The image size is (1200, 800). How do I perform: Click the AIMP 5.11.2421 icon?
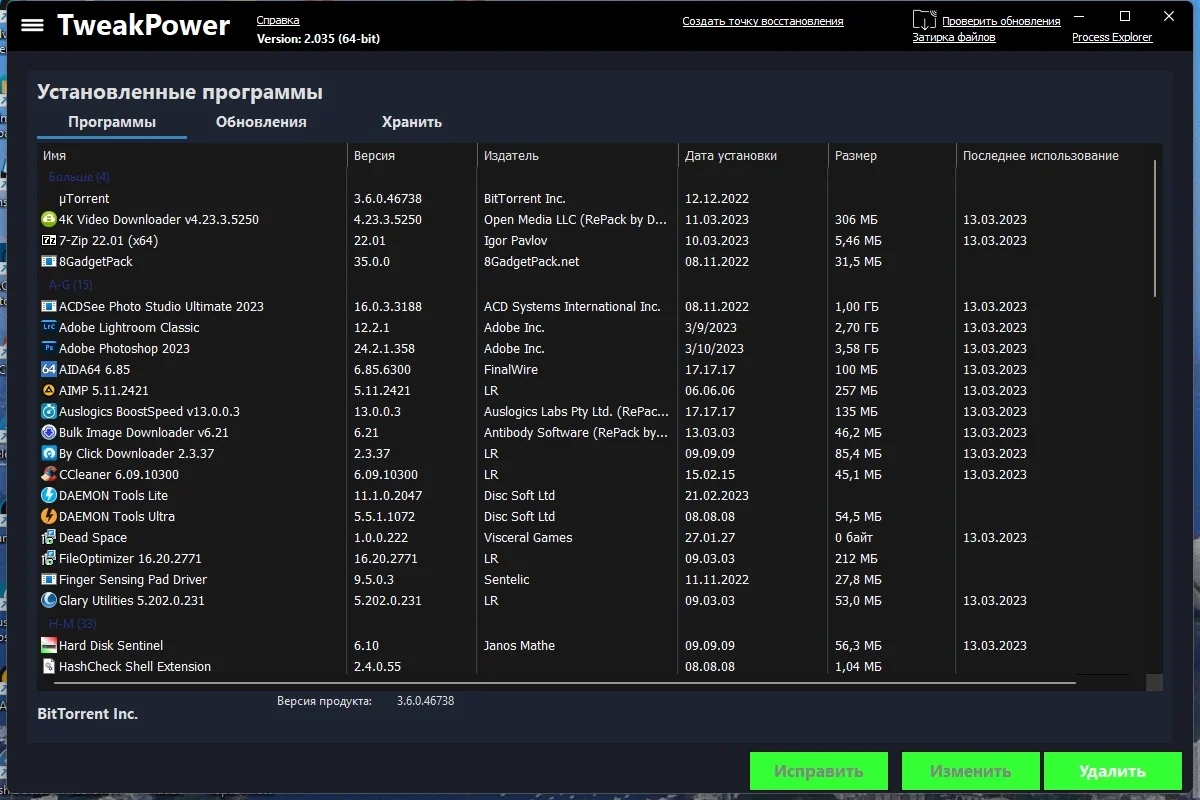49,390
